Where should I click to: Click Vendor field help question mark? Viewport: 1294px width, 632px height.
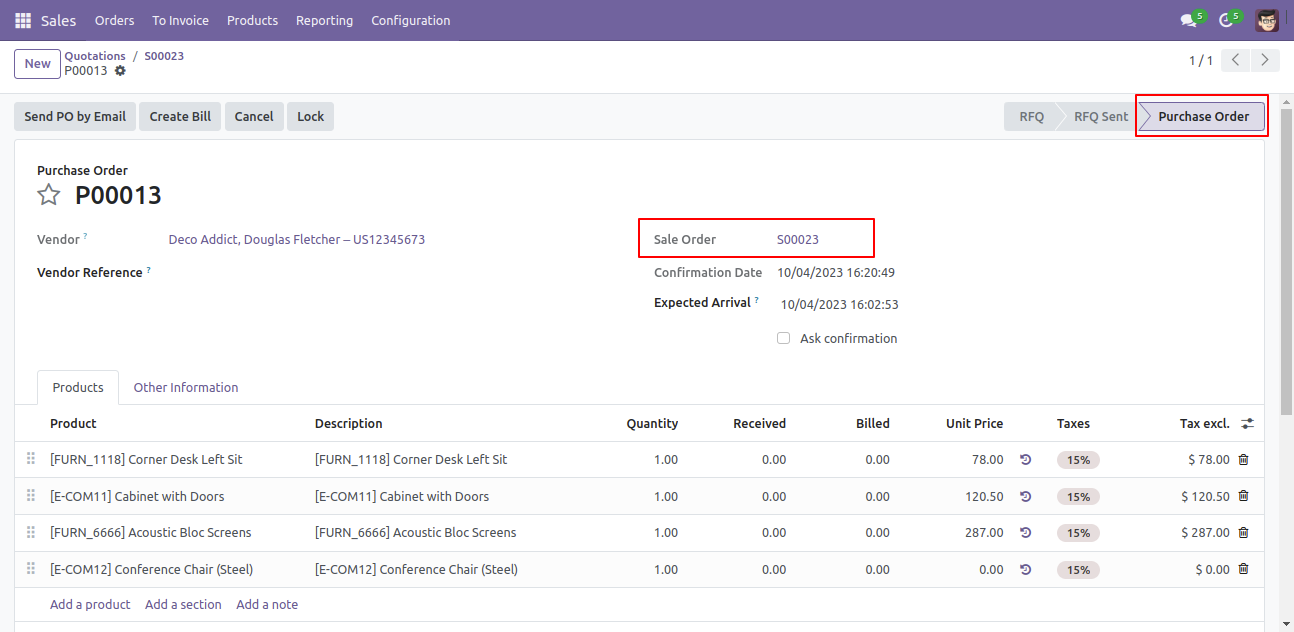85,237
